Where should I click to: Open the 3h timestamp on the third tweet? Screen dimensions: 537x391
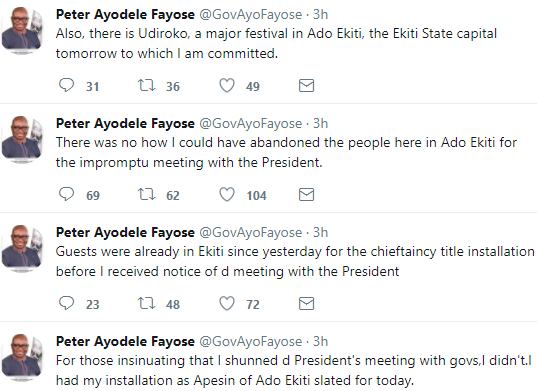pyautogui.click(x=321, y=232)
